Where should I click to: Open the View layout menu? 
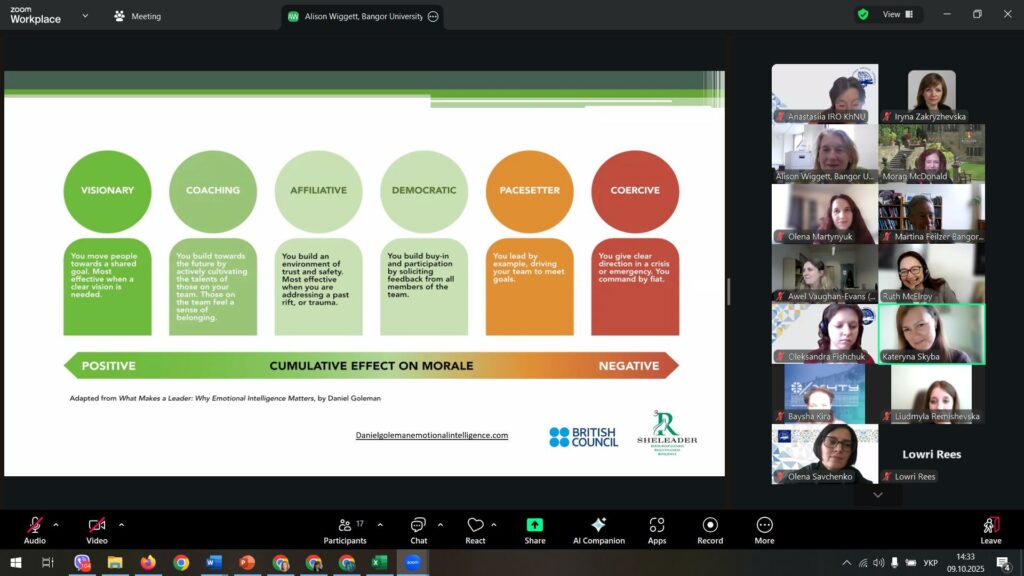tap(897, 15)
